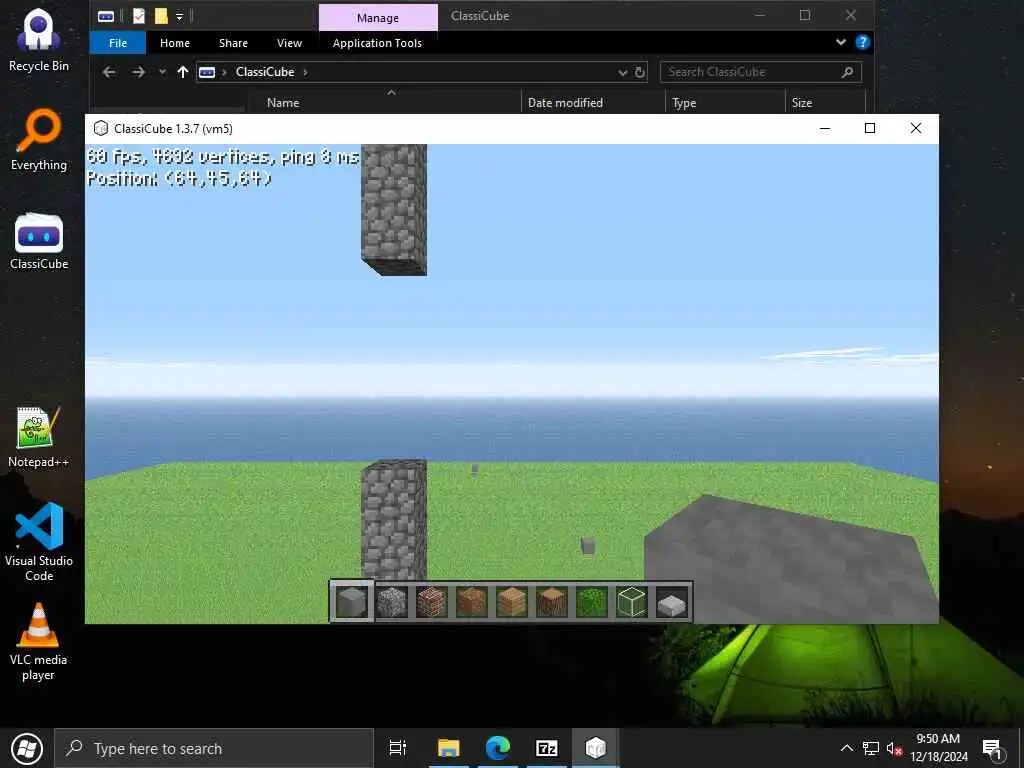Click the floating cobblestone pillar in the sky

(394, 210)
